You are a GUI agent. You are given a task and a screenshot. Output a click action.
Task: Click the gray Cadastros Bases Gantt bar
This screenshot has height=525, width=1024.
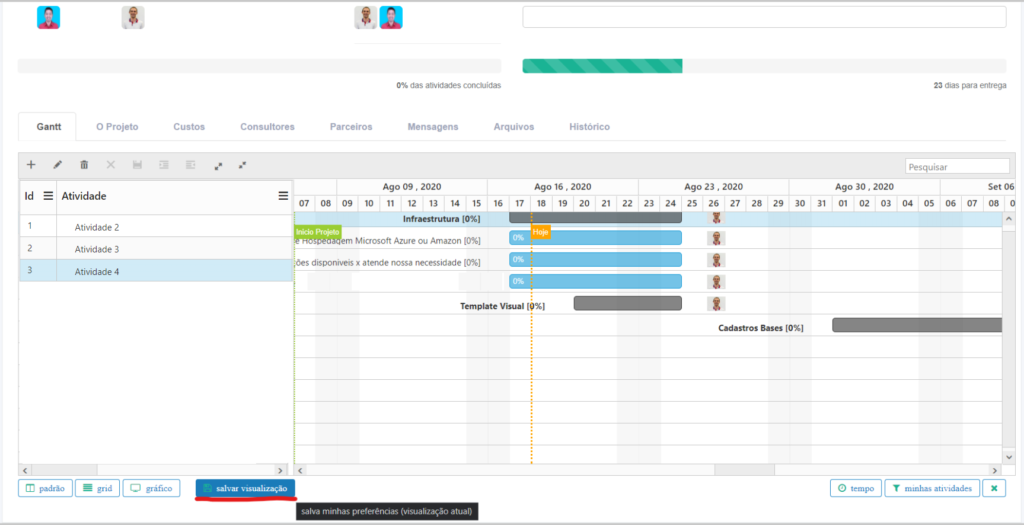click(916, 325)
